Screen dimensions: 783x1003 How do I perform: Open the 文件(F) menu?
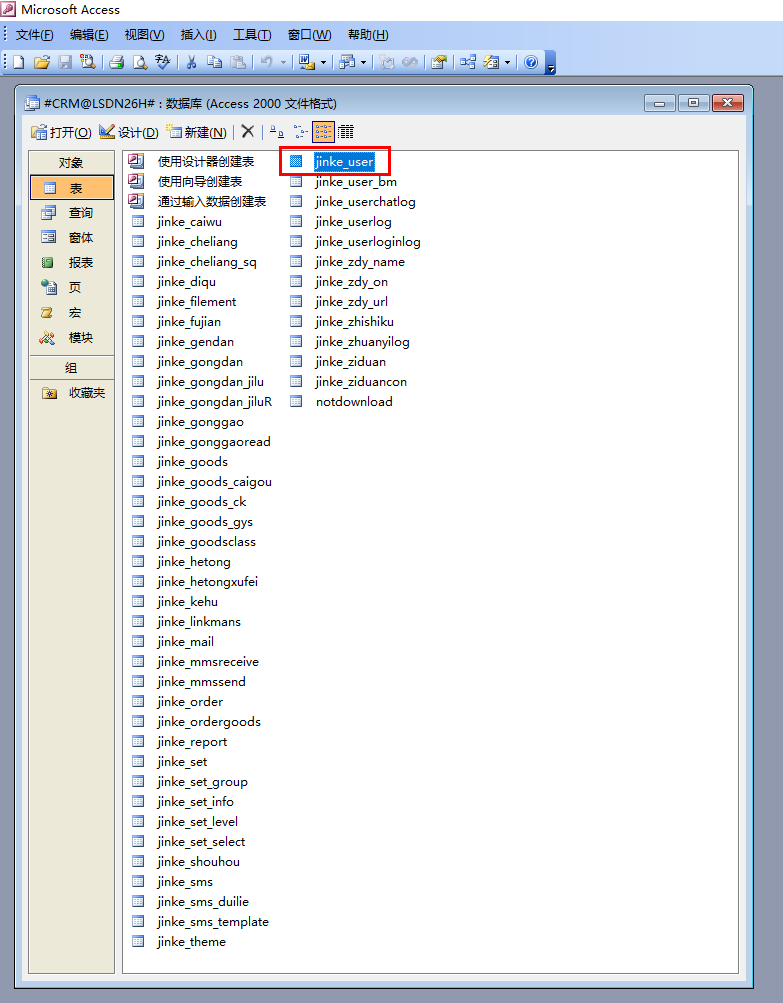coord(35,35)
